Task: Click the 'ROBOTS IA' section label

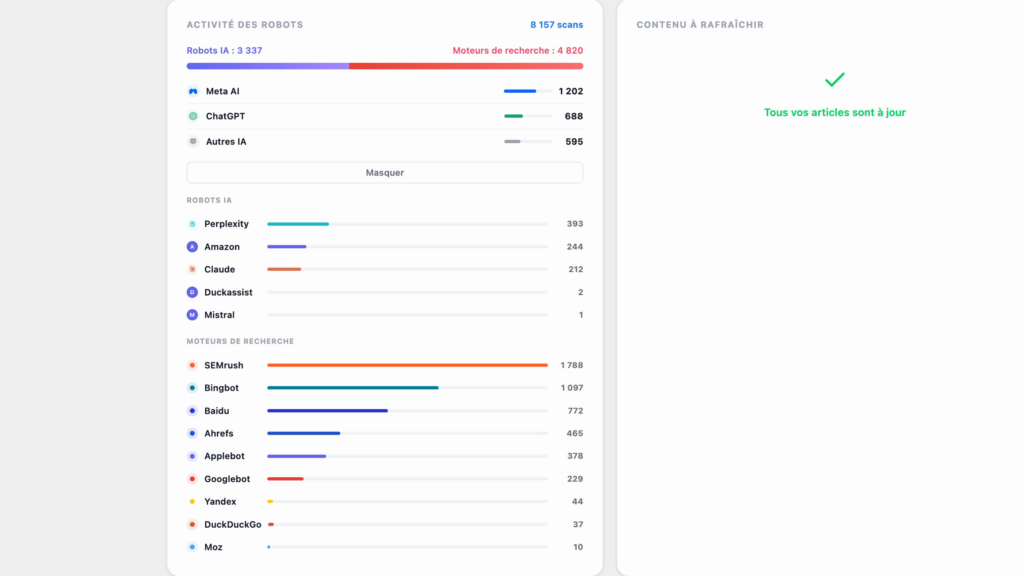Action: pos(209,200)
